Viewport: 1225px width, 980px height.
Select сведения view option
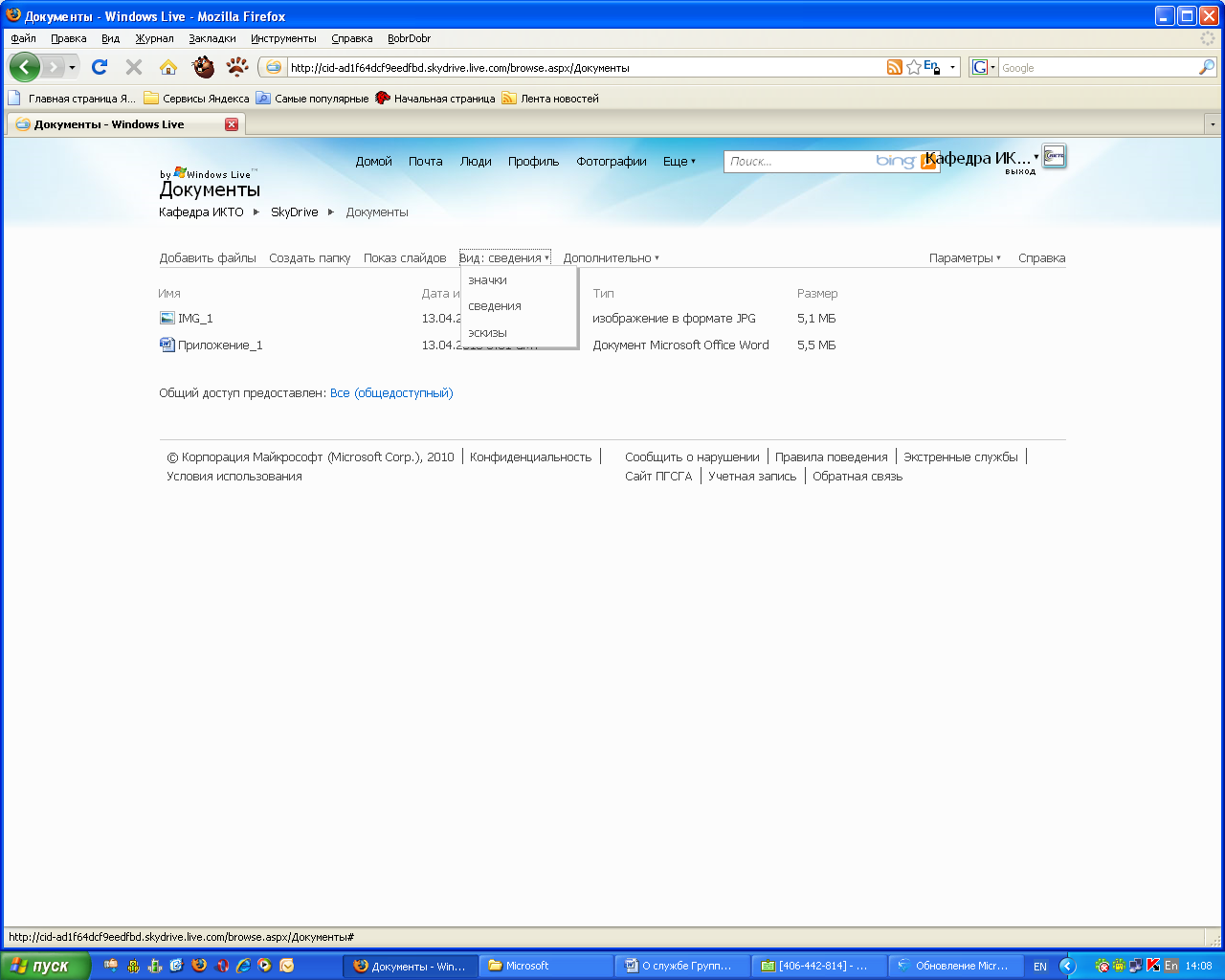point(495,306)
